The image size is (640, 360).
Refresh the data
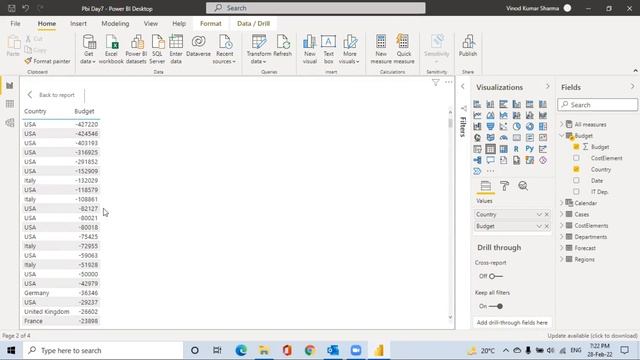[282, 46]
